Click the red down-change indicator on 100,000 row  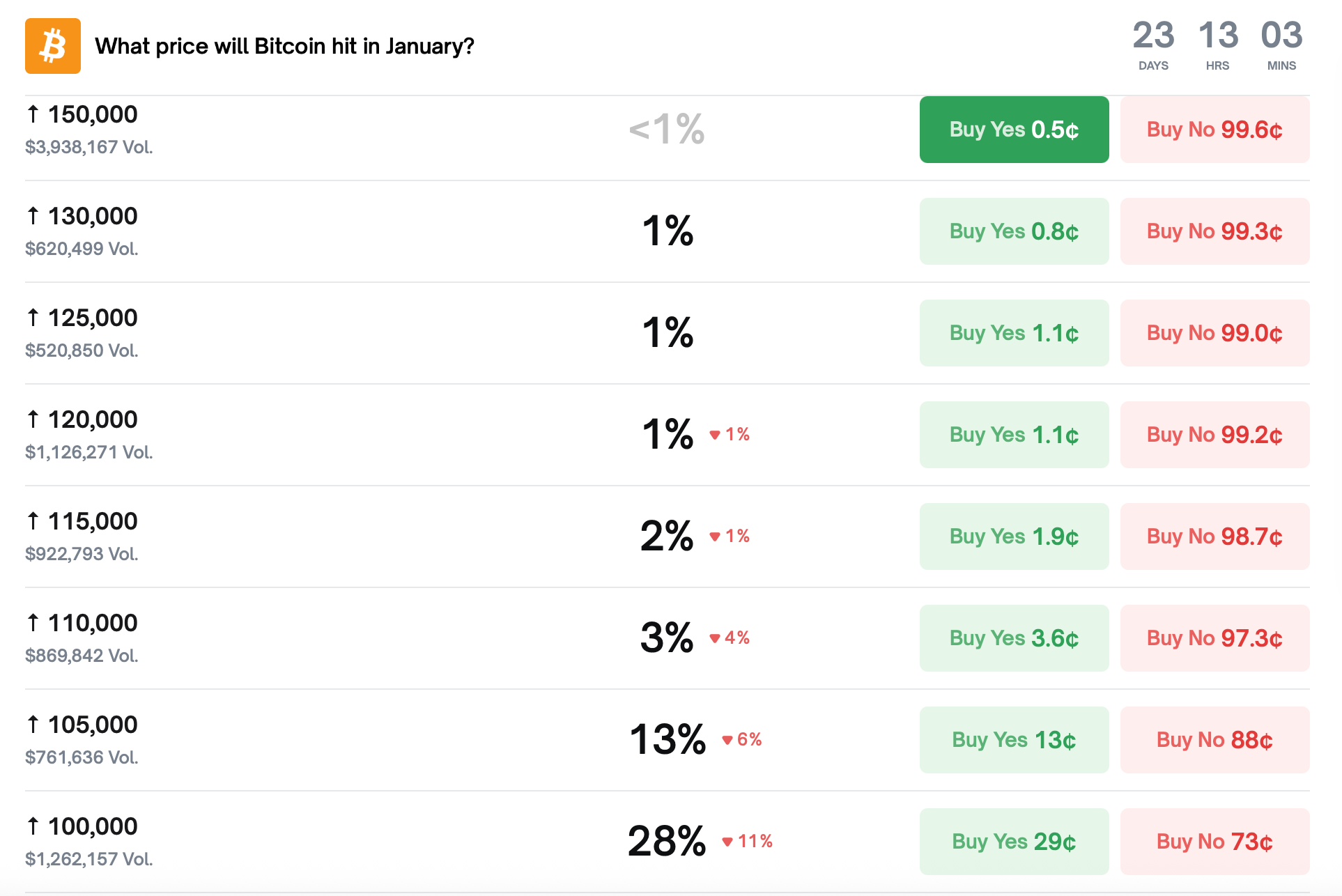(748, 842)
